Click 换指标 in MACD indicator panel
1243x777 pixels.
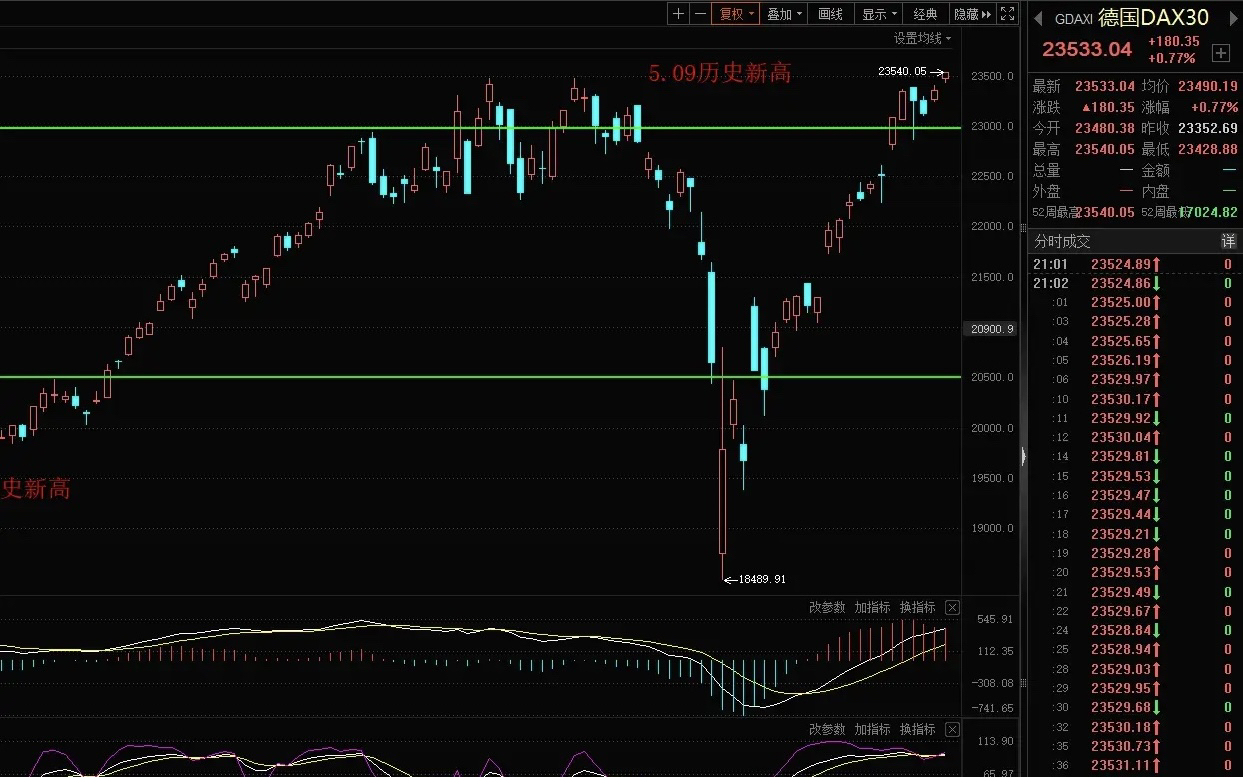point(917,607)
